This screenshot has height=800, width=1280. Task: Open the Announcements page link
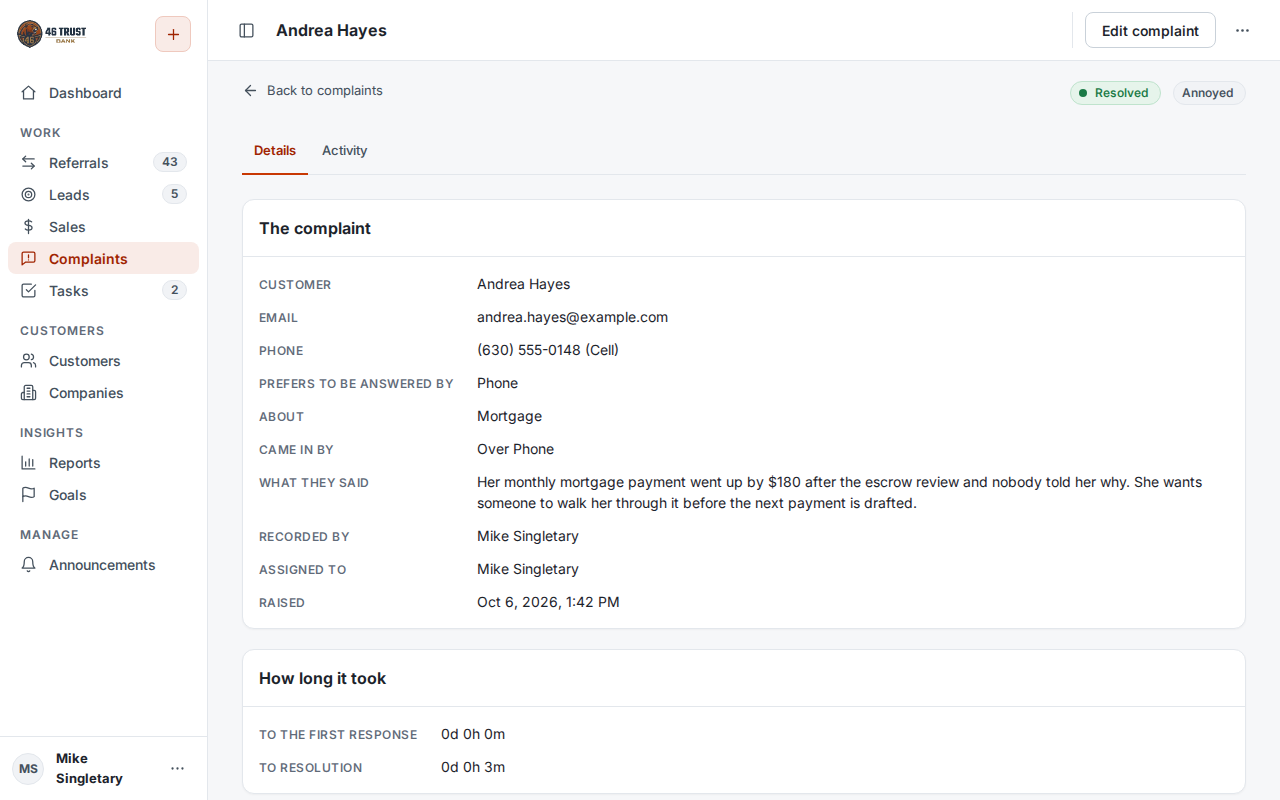pyautogui.click(x=104, y=565)
